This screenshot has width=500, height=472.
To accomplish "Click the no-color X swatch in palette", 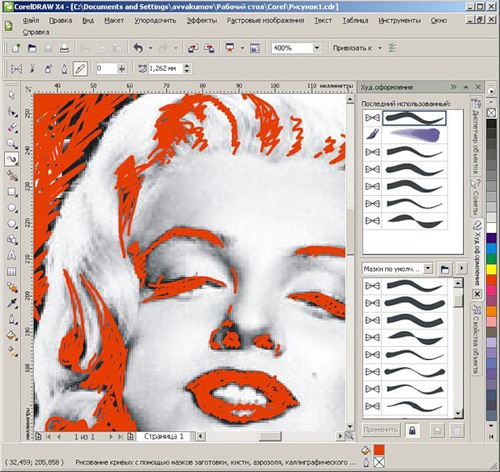I will click(x=491, y=113).
